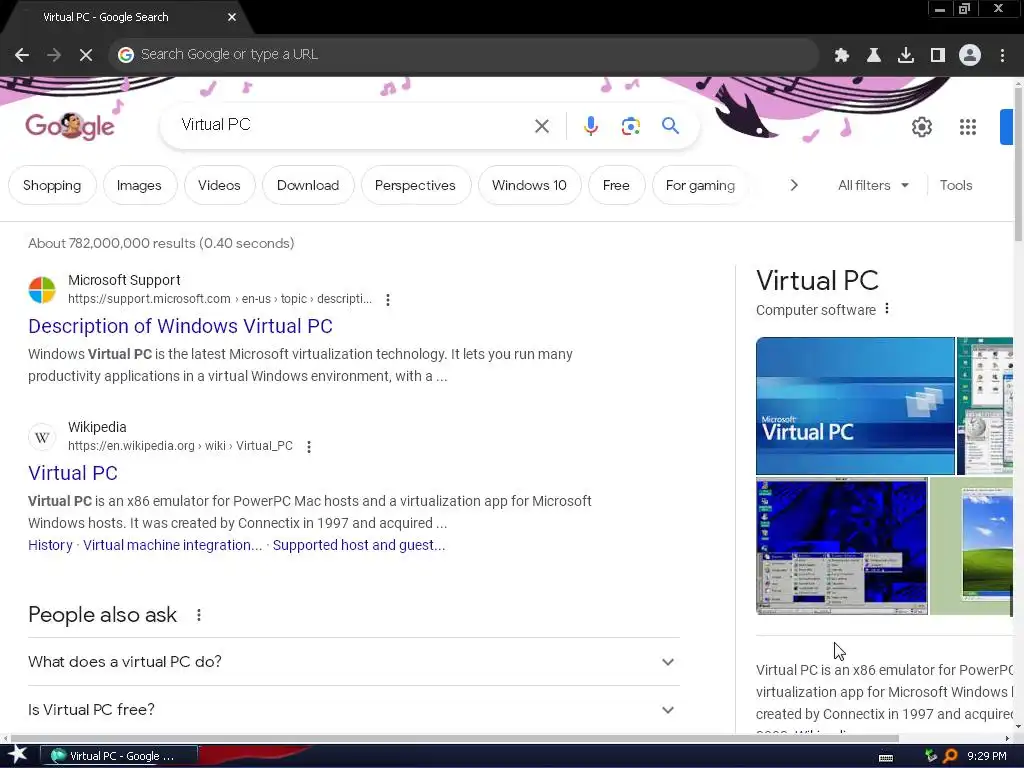The width and height of the screenshot is (1024, 768).
Task: Select the Free filter chip
Action: point(616,185)
